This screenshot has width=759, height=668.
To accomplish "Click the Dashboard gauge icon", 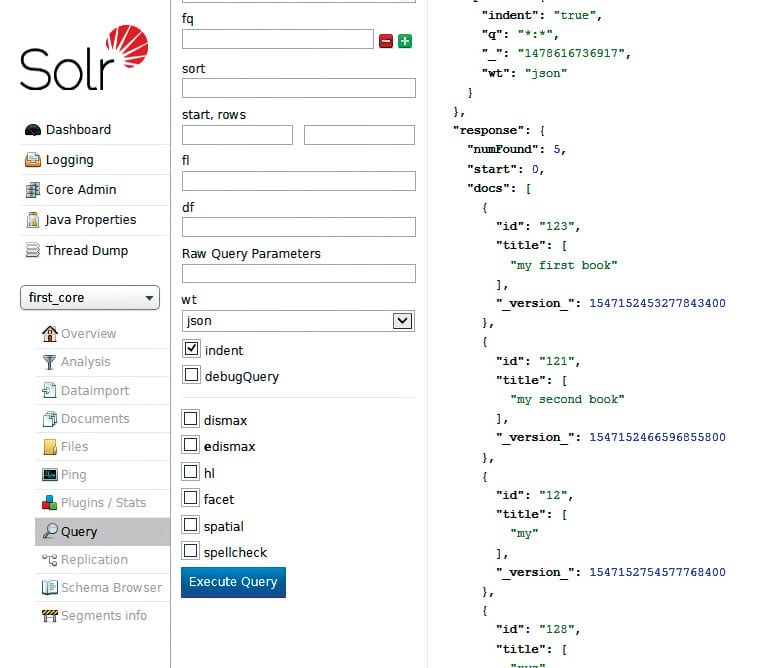I will tap(33, 130).
